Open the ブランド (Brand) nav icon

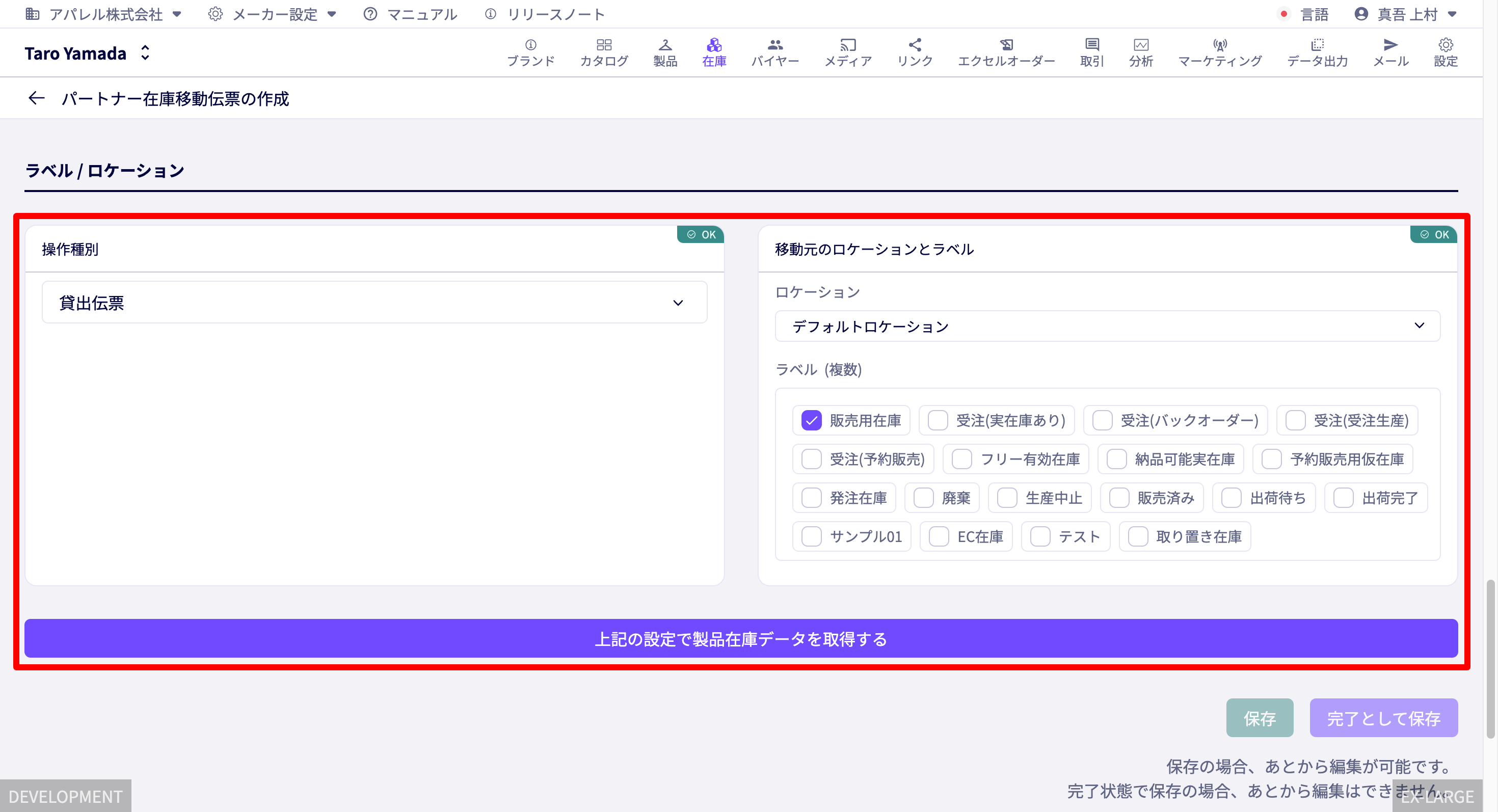[x=530, y=52]
